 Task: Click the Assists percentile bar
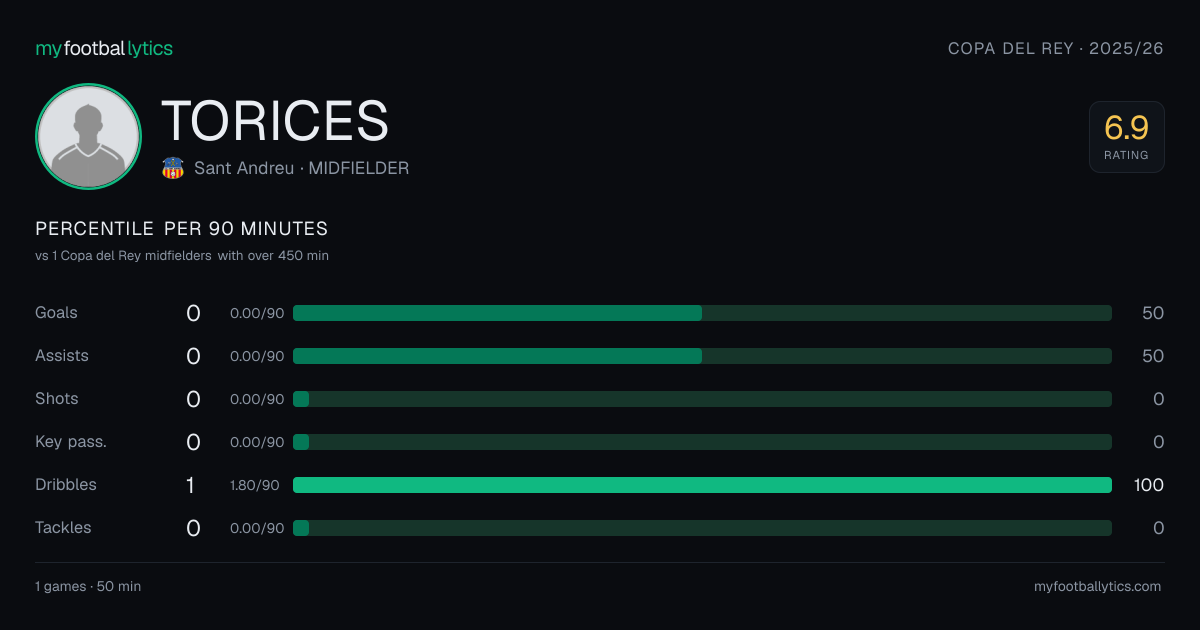(x=702, y=356)
